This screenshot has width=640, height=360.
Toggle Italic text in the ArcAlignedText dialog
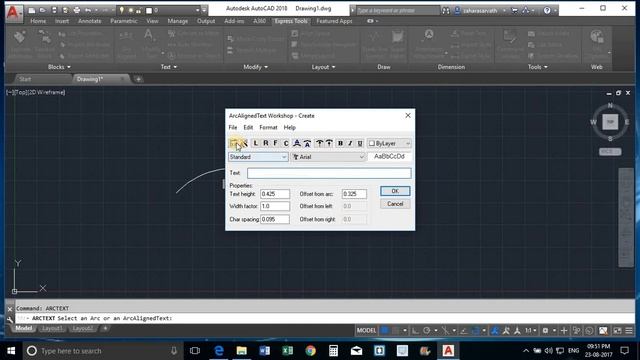point(350,143)
